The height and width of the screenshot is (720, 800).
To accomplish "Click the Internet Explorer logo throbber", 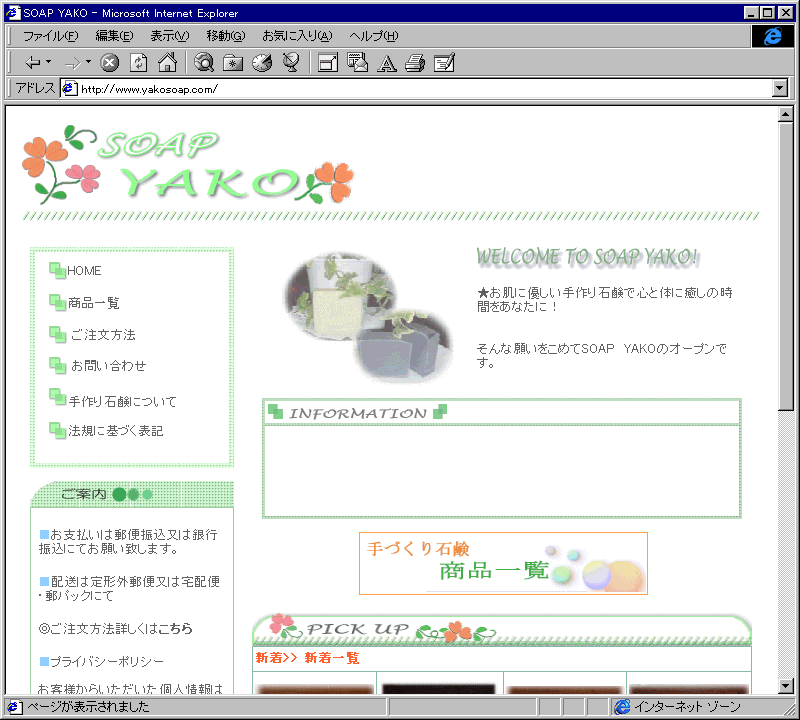I will (x=772, y=36).
